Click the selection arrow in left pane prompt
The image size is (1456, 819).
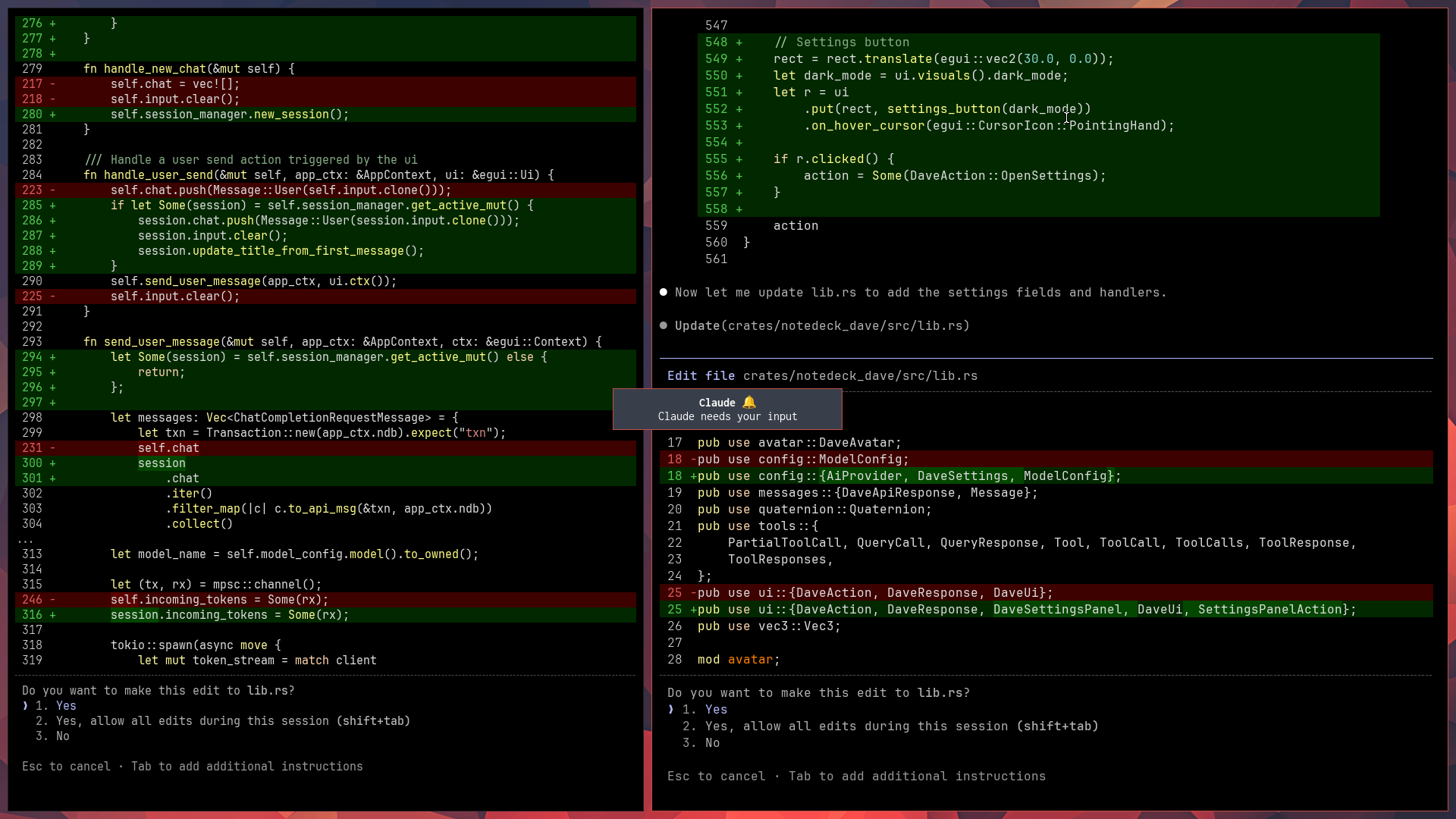26,705
